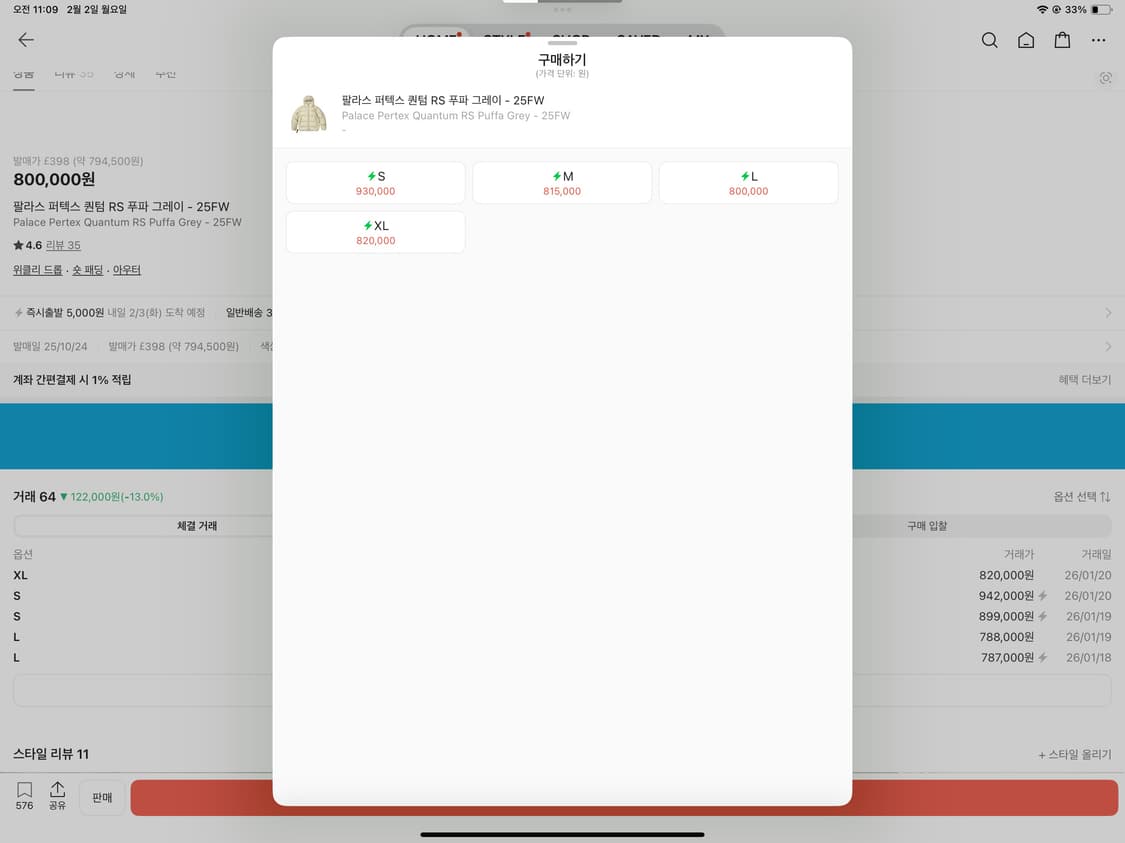This screenshot has height=843, width=1125.
Task: Switch to the 상품 tab
Action: pyautogui.click(x=23, y=73)
